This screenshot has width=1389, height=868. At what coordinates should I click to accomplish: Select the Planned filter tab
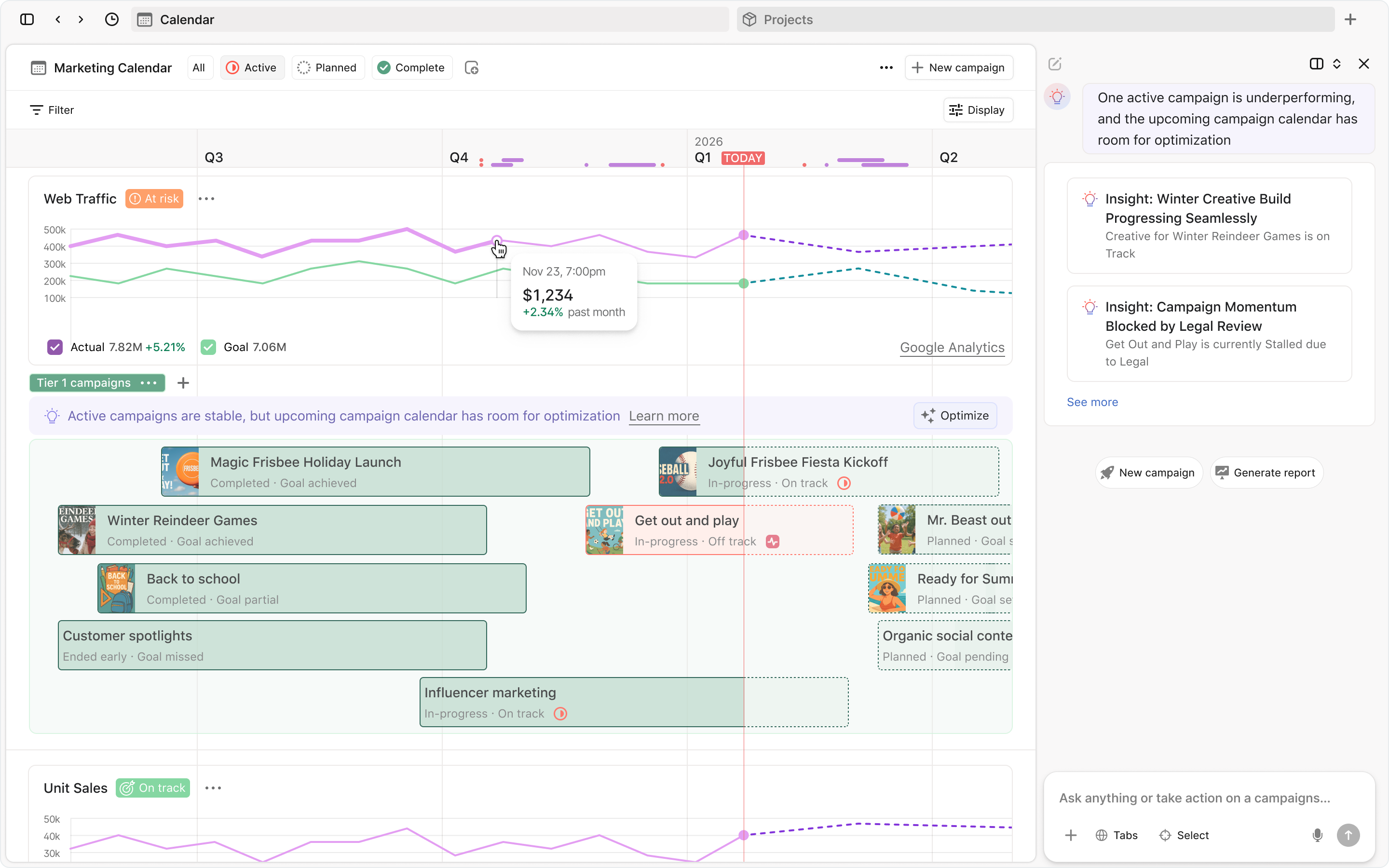(328, 68)
